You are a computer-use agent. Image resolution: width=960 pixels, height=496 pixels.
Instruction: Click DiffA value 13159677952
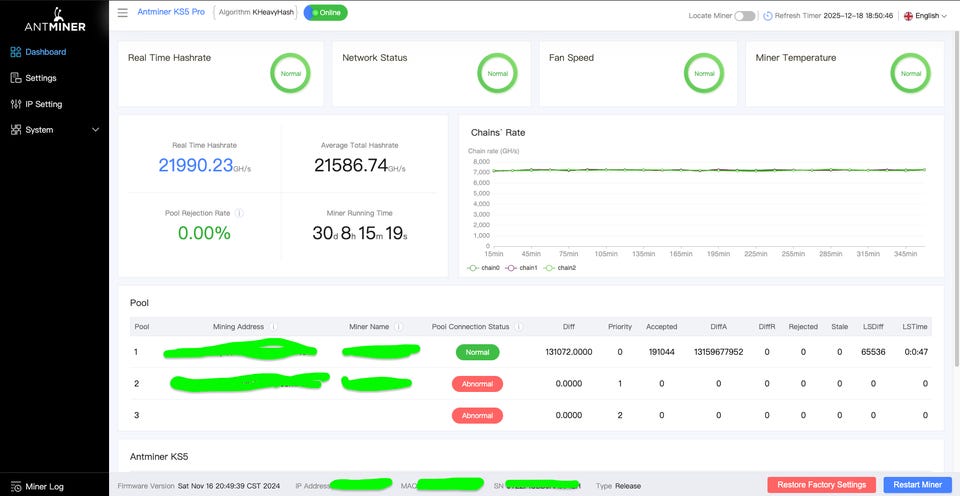point(718,352)
